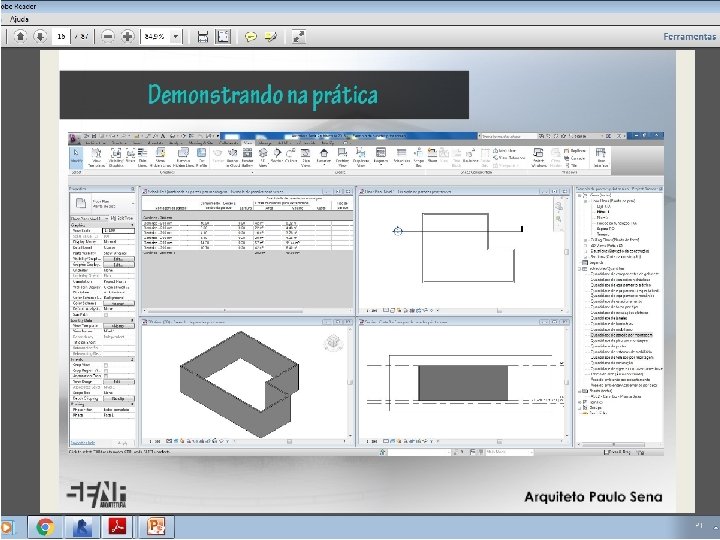
Task: Select fit one full page icon
Action: coord(223,36)
